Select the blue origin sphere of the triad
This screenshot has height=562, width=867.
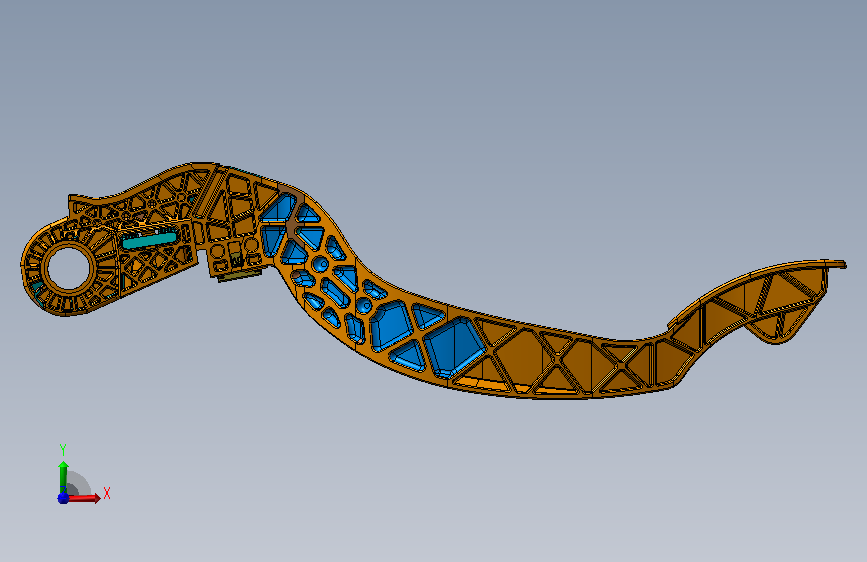click(x=63, y=498)
